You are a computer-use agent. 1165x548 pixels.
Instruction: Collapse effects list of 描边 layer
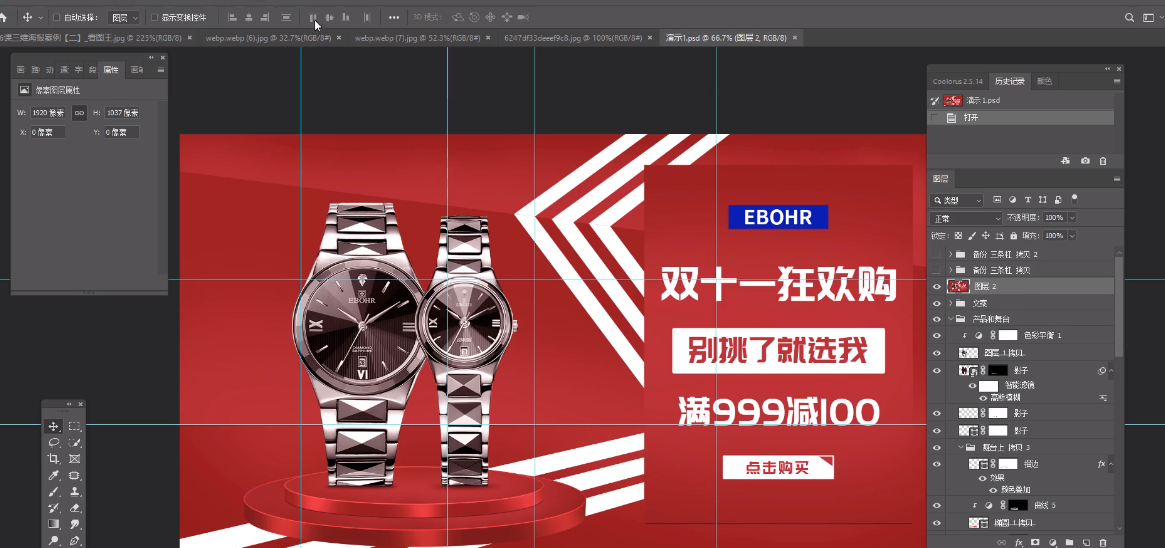pyautogui.click(x=1111, y=464)
